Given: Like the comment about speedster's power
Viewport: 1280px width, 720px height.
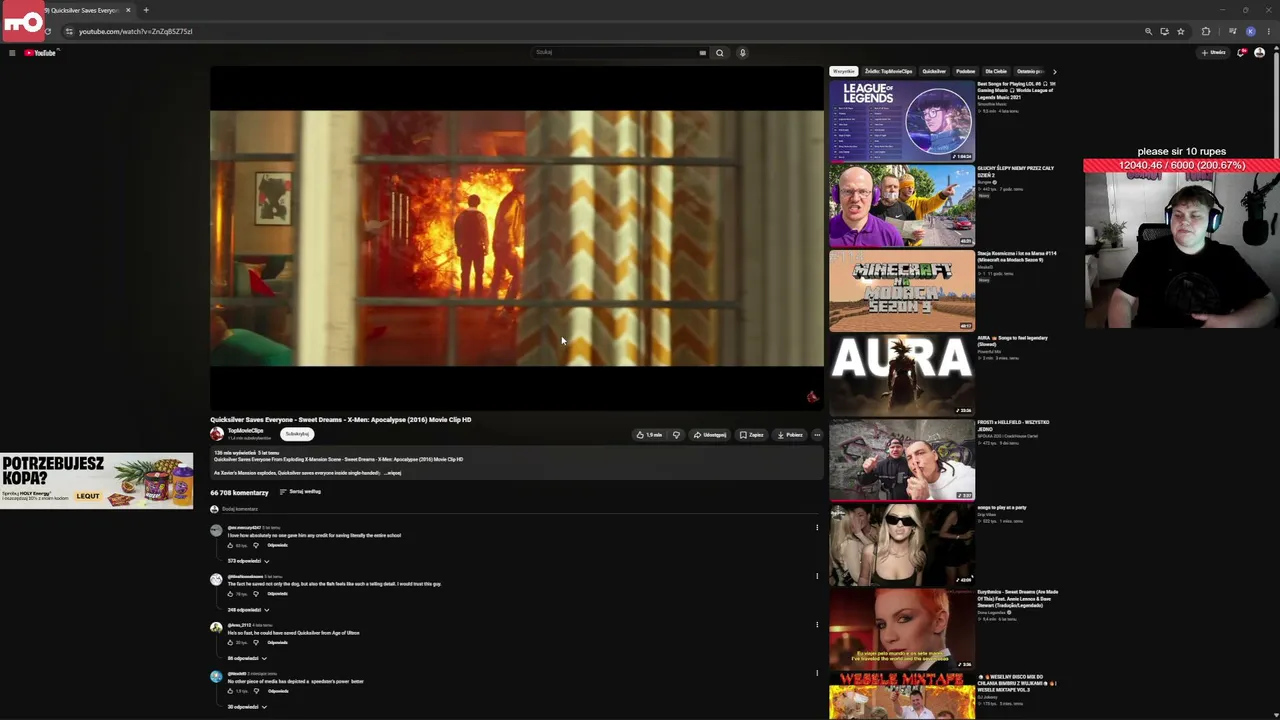Looking at the screenshot, I should coord(230,691).
